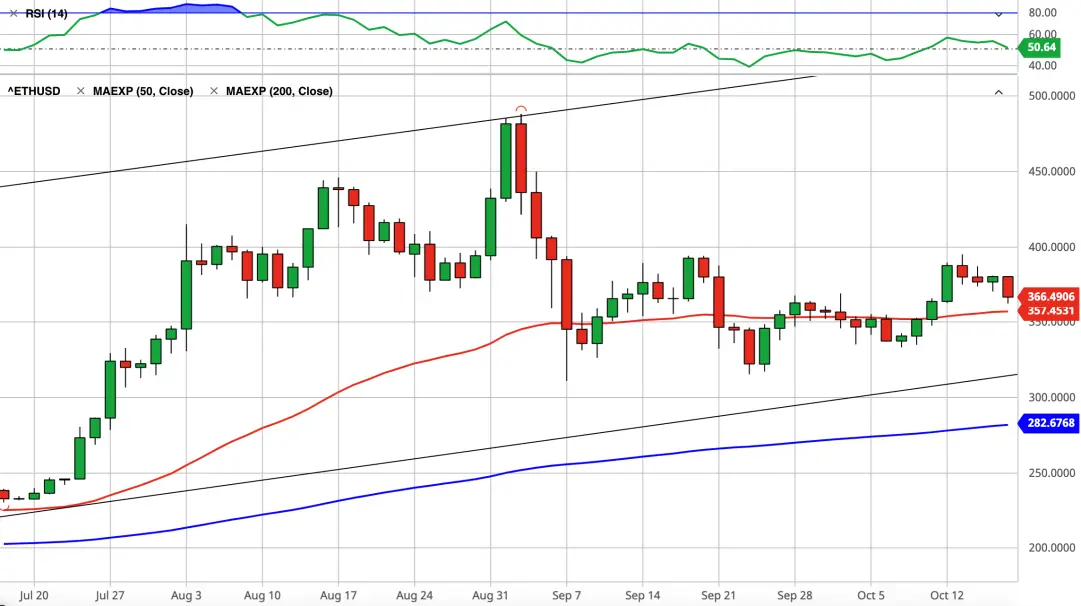
Task: Click the 200 EMA value tag 282.6768
Action: 1049,423
